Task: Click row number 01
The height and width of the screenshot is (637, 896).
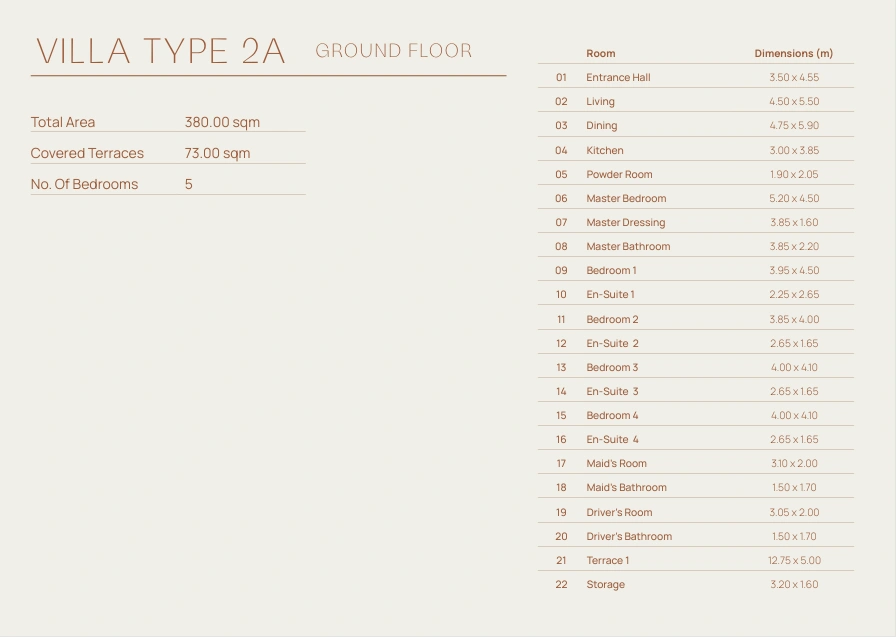Action: [561, 77]
